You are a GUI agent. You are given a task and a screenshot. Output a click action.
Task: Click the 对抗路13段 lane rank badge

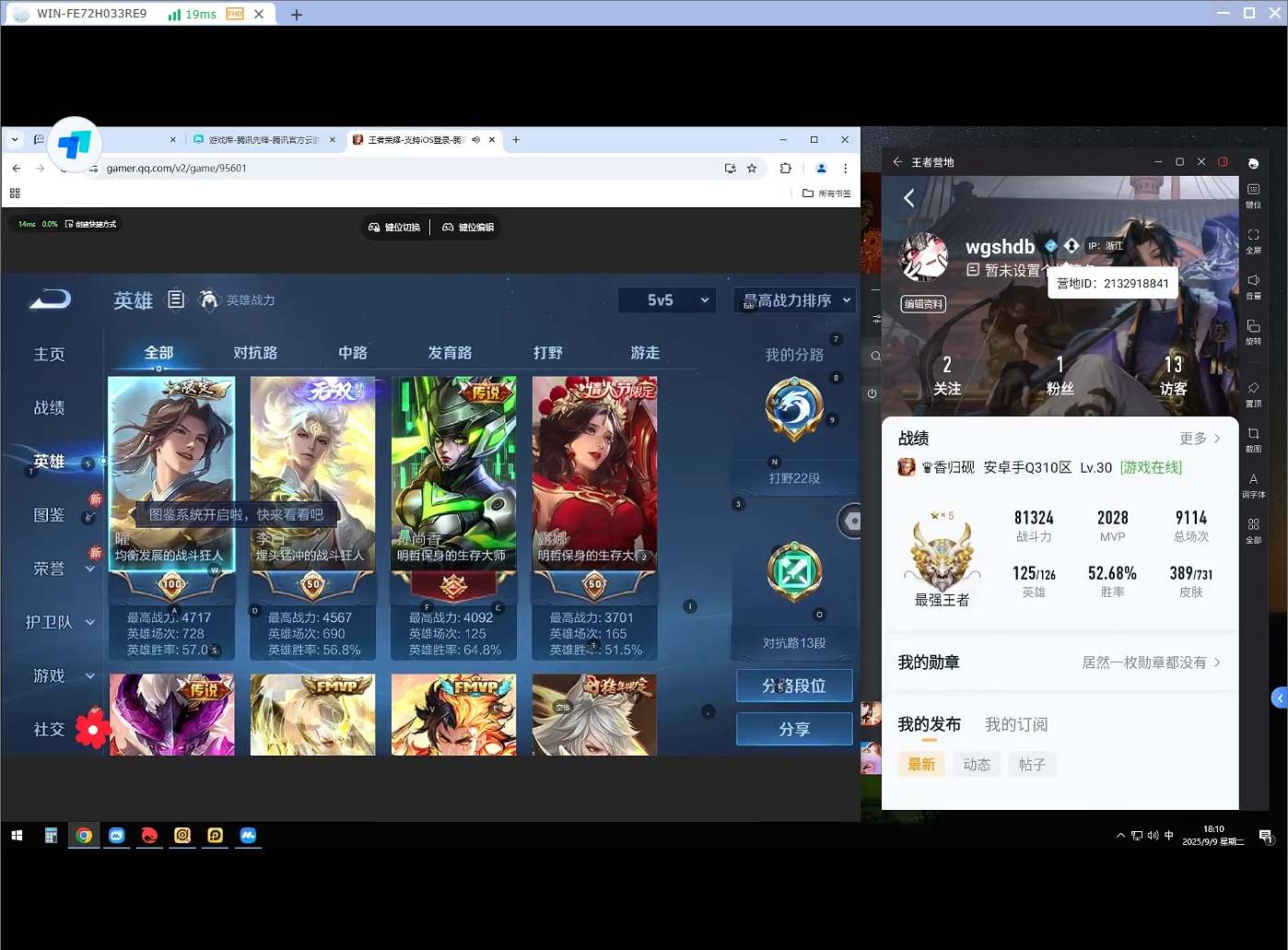(794, 573)
